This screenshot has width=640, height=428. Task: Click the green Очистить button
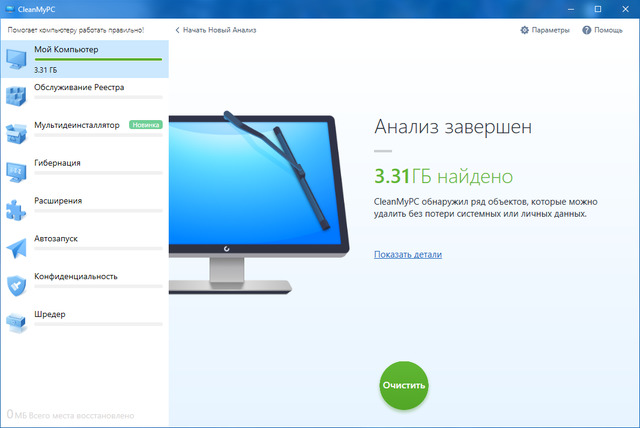(404, 385)
